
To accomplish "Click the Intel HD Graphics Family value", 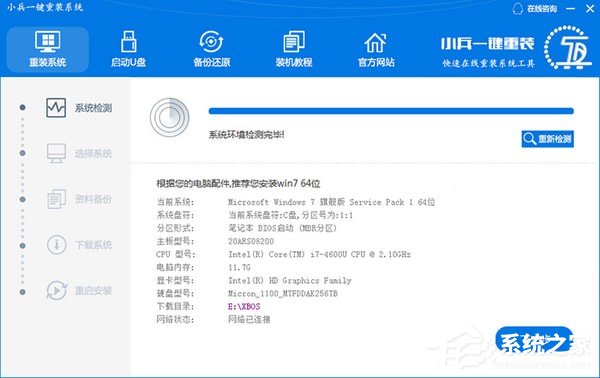I will pyautogui.click(x=290, y=280).
